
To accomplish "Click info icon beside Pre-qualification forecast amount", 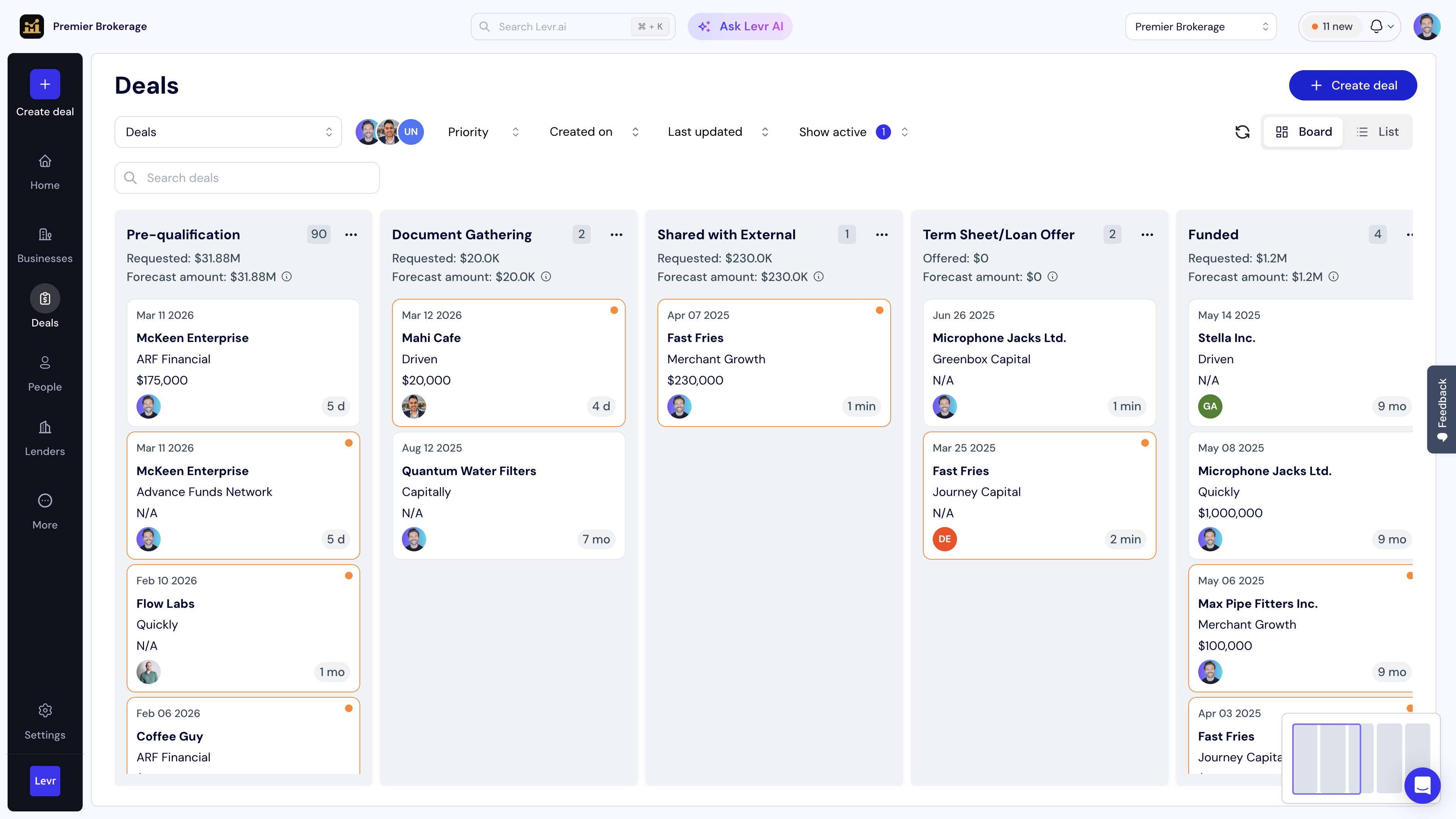I will 287,276.
